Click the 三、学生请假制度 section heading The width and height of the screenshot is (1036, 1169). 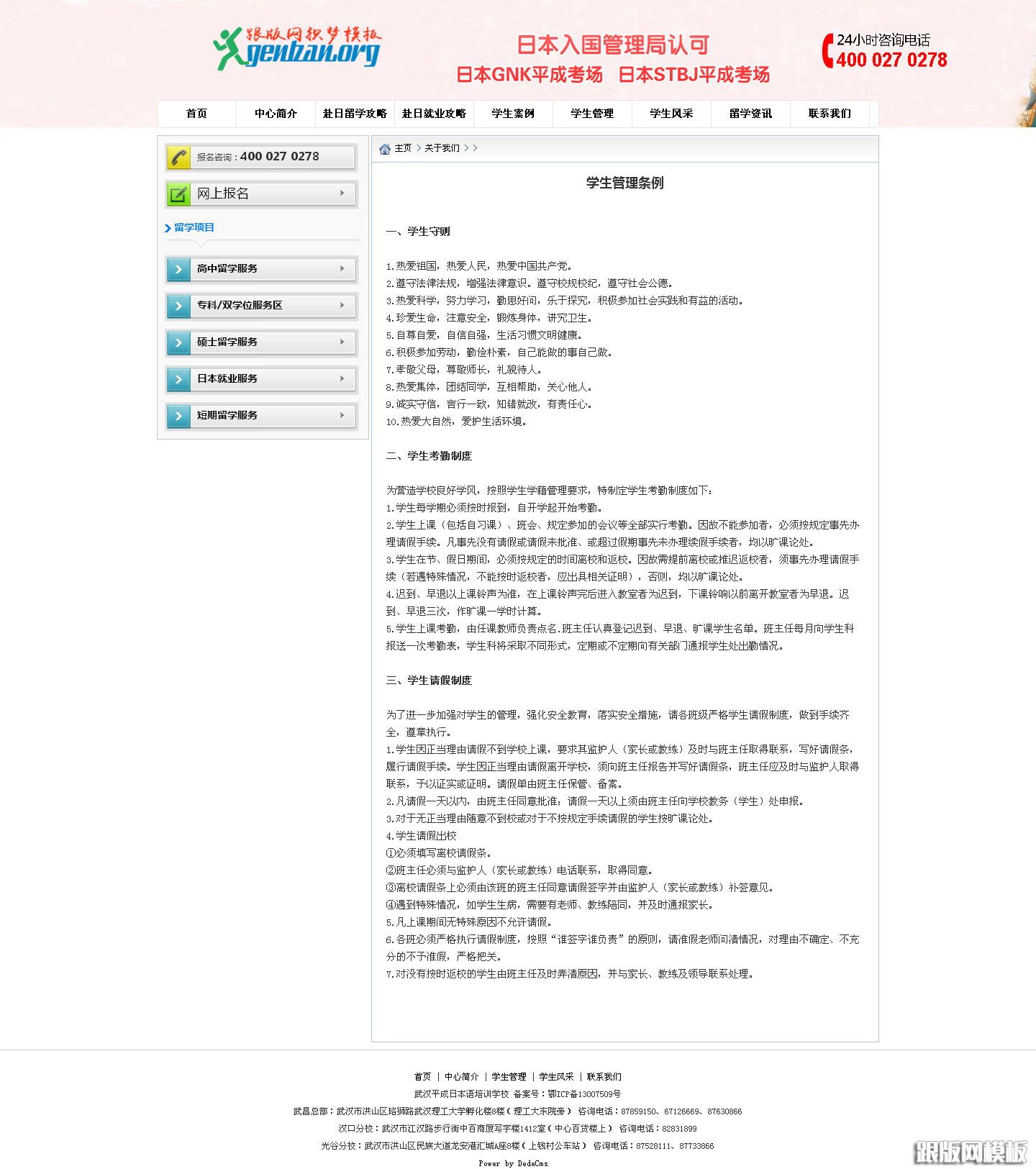click(429, 681)
